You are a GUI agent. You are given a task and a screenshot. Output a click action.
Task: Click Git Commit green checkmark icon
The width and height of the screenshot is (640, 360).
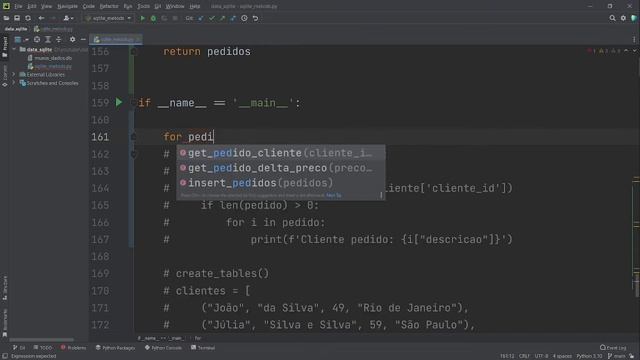211,18
